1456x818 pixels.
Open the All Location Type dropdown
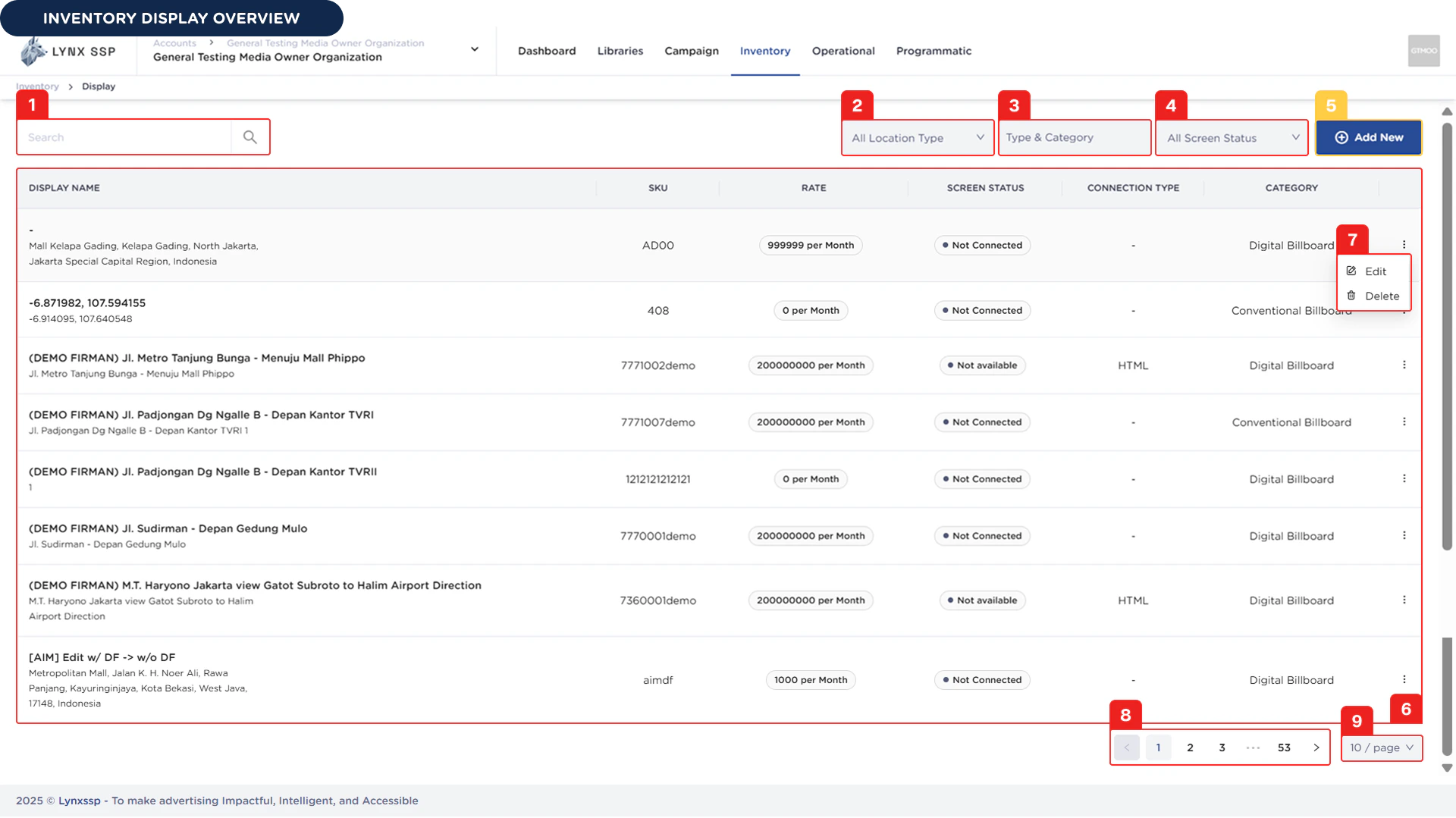click(918, 138)
